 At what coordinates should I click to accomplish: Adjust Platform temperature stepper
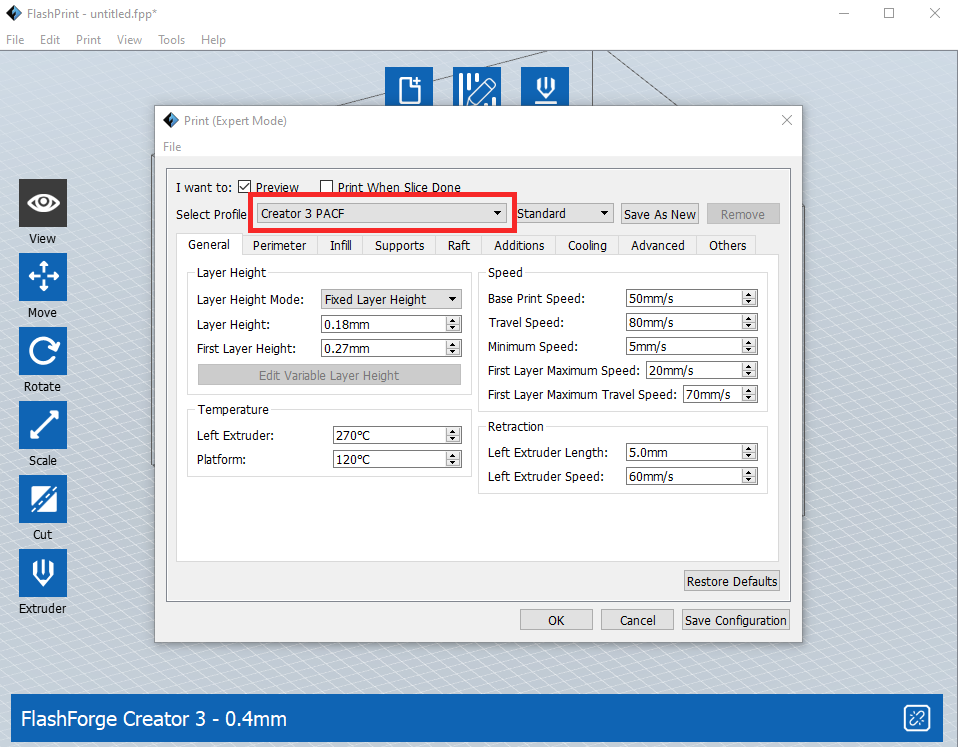453,459
